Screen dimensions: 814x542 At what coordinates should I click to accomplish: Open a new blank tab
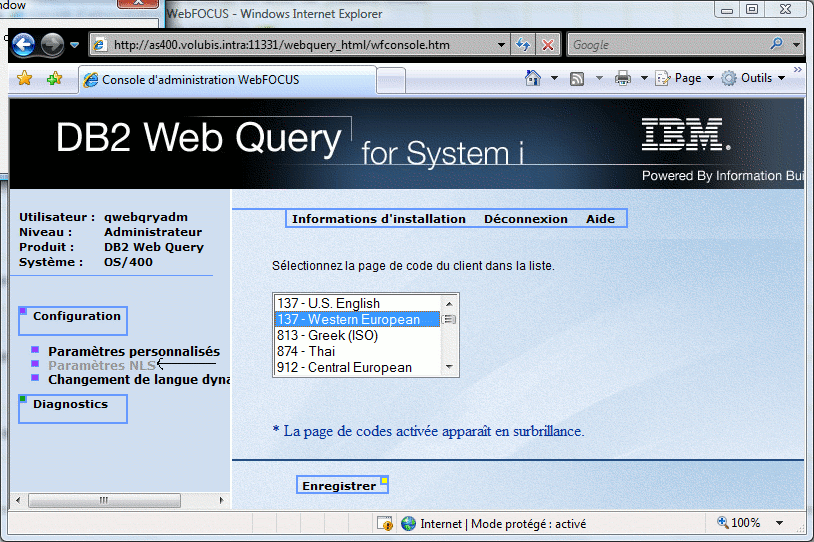tap(391, 81)
